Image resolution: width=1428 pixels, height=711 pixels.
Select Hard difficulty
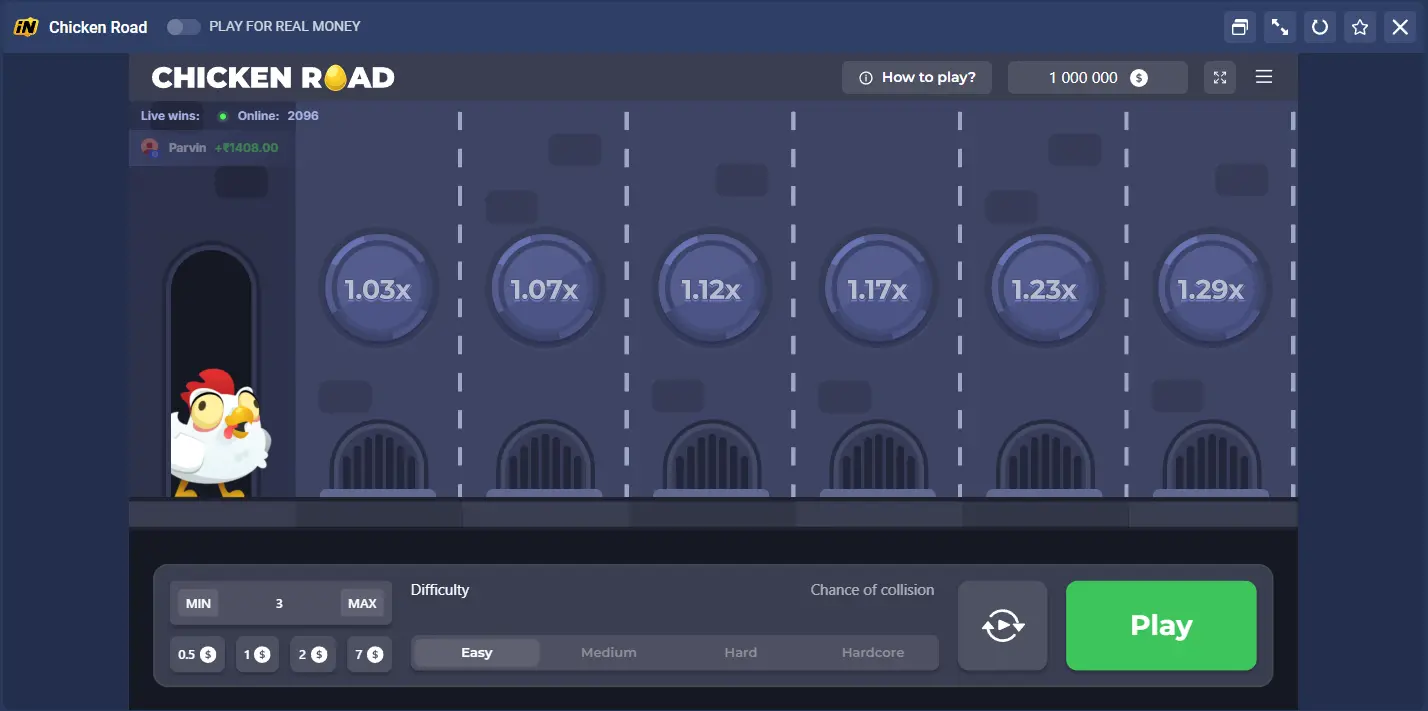740,653
